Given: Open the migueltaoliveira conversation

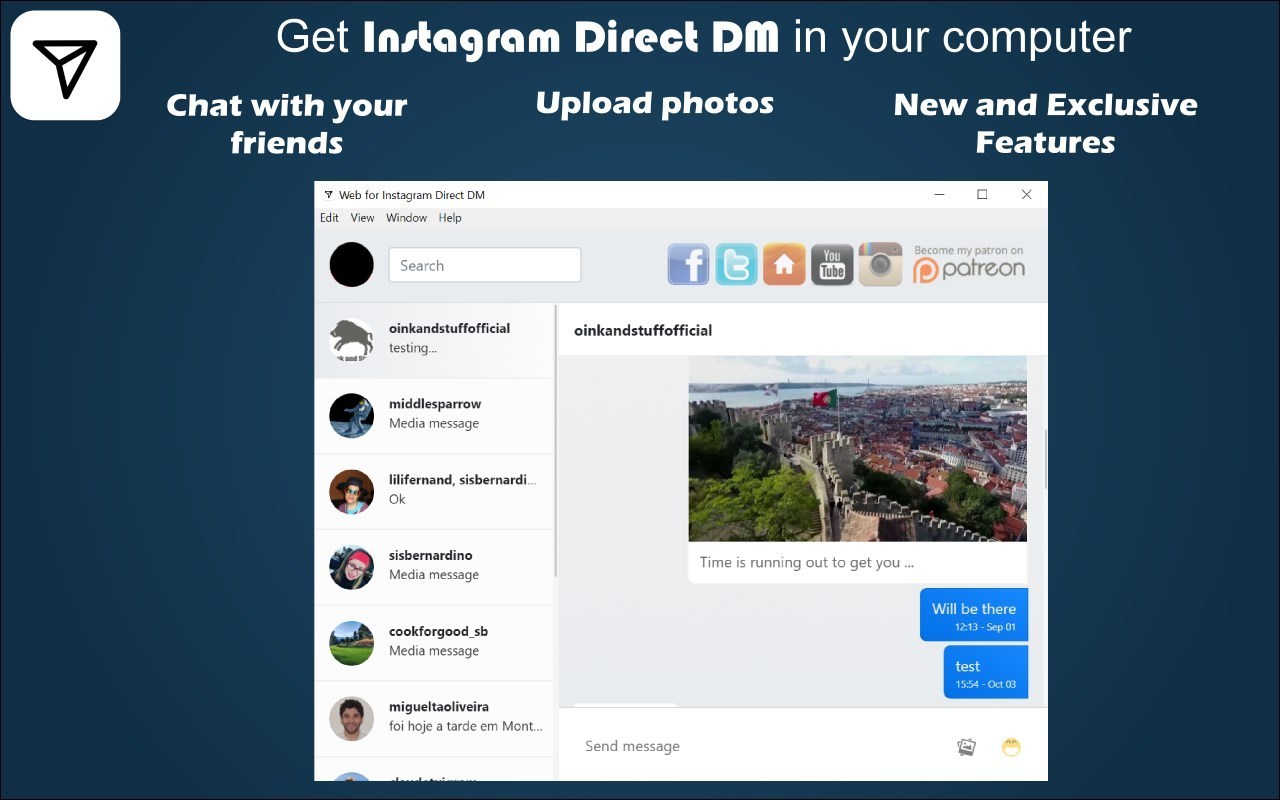Looking at the screenshot, I should (434, 719).
